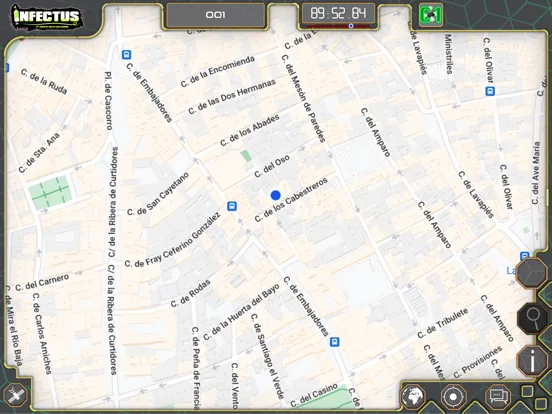Select the C. del Mesón de Paredes label
The height and width of the screenshot is (414, 552).
[x=303, y=99]
